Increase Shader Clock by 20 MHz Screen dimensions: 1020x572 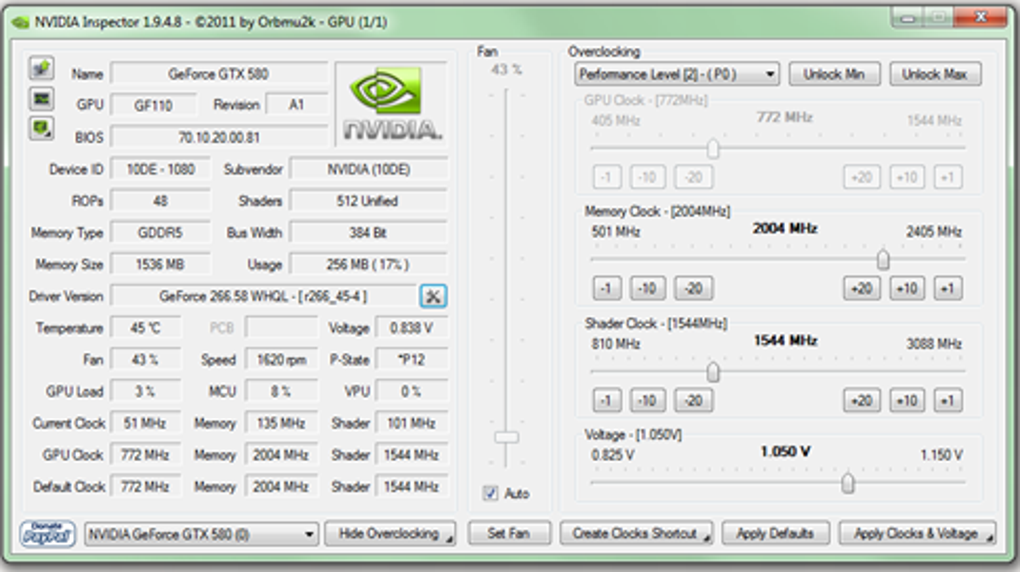click(x=861, y=400)
